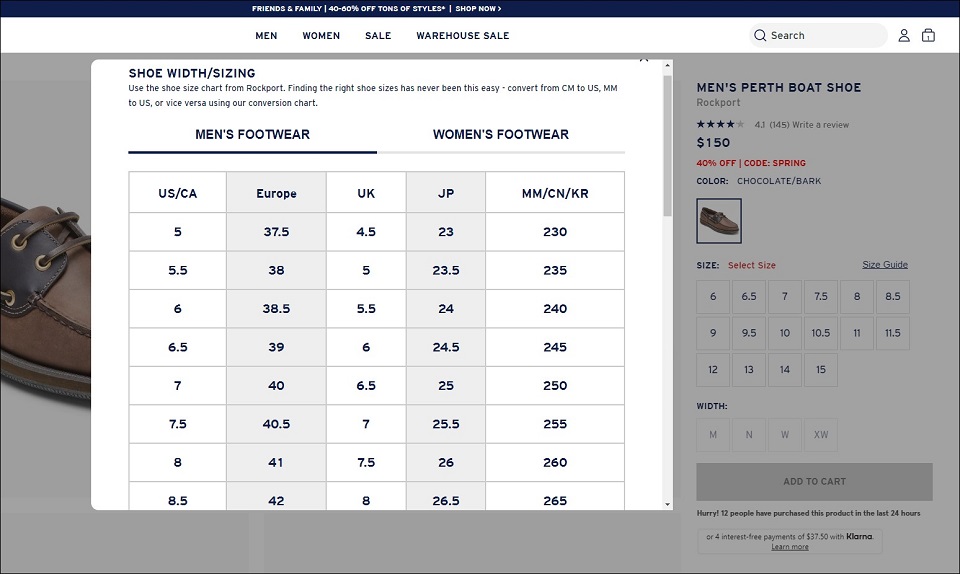Select shoe size 9.5
960x574 pixels.
pyautogui.click(x=749, y=334)
